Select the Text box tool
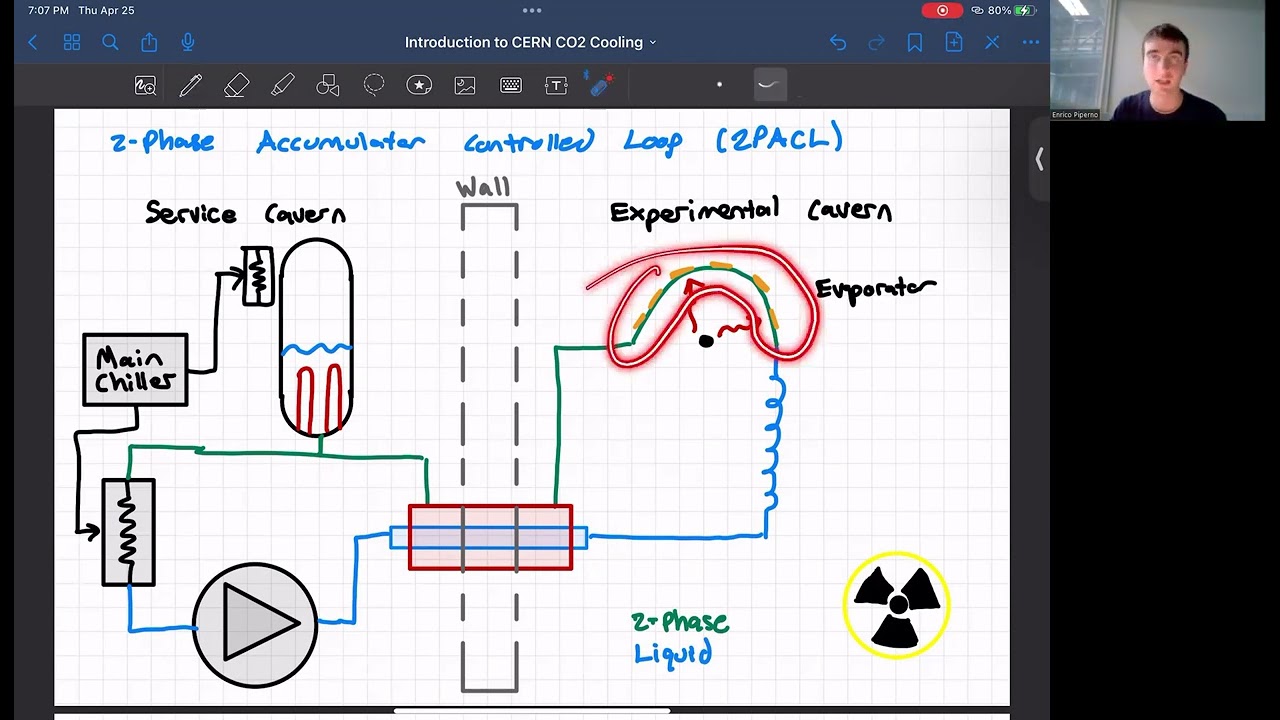Viewport: 1280px width, 720px height. pos(556,86)
